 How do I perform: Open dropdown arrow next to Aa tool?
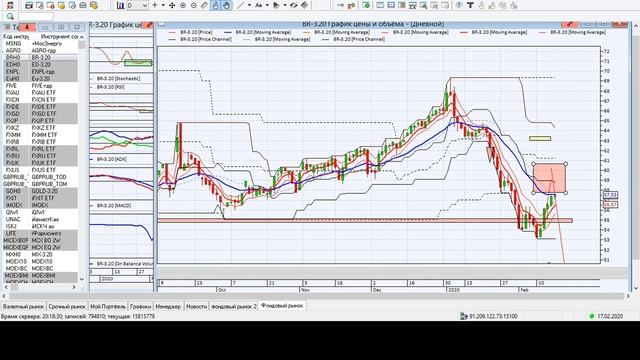click(x=267, y=5)
